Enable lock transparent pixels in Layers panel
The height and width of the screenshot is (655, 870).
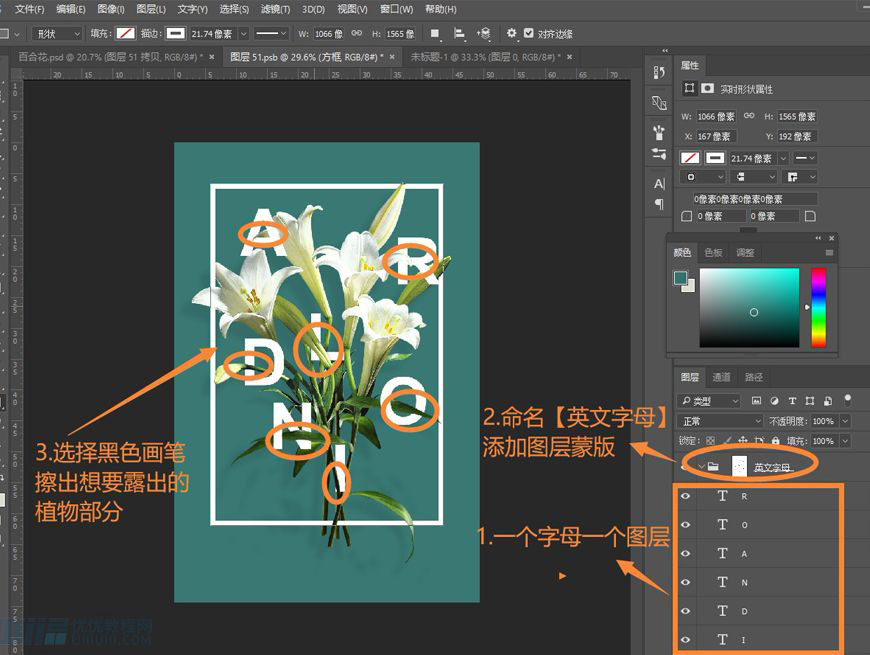click(712, 440)
